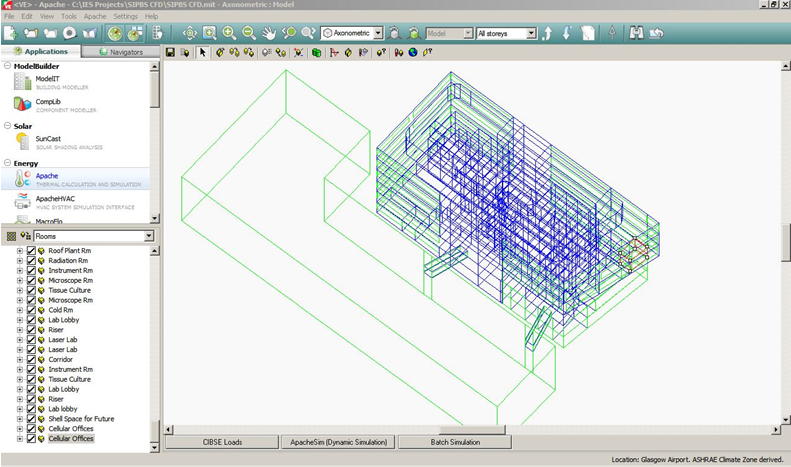This screenshot has height=467, width=791.
Task: Click the binoculars find icon
Action: tap(637, 34)
